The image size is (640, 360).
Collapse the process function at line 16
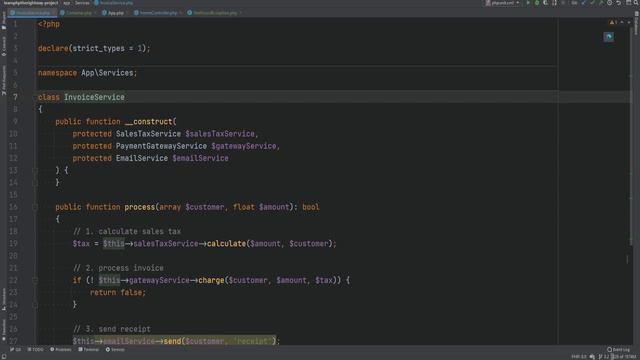pyautogui.click(x=35, y=207)
